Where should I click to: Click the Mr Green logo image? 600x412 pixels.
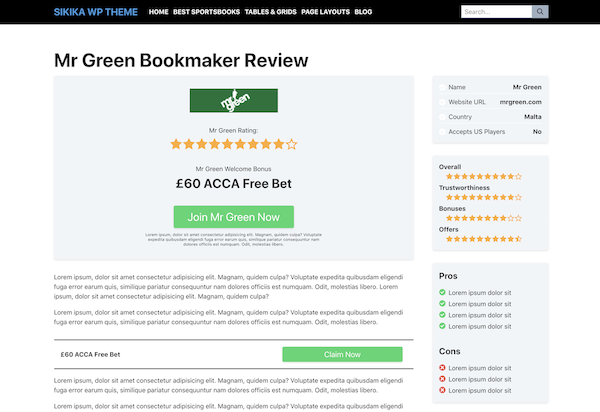pyautogui.click(x=234, y=101)
